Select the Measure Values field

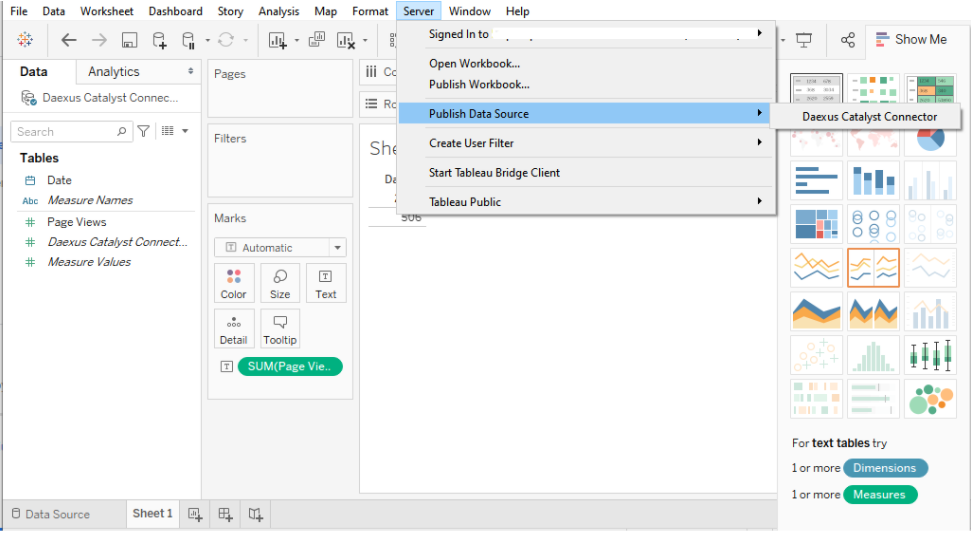(89, 262)
